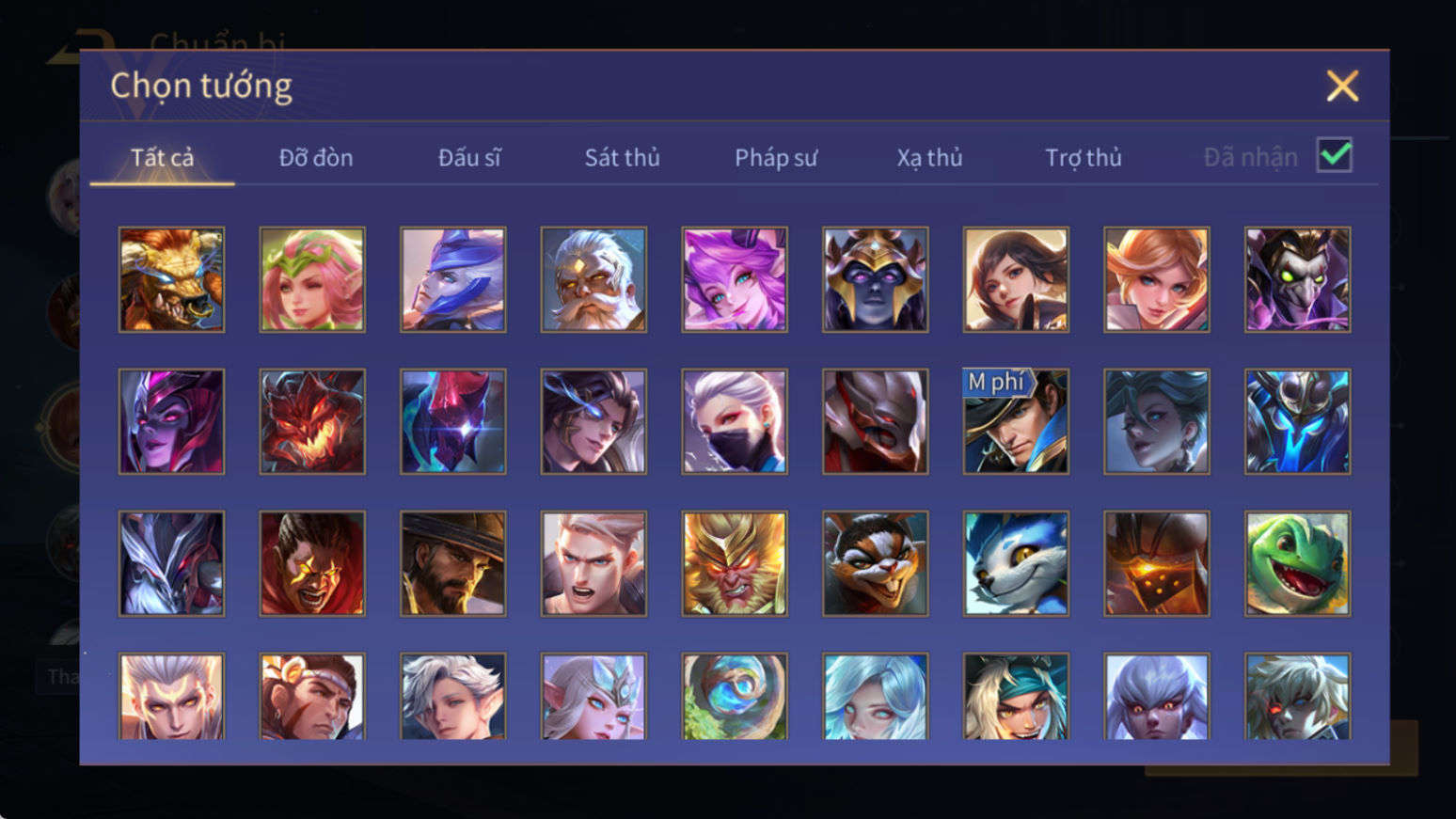Pick the purple-haired horned girl hero
This screenshot has height=819, width=1456.
(735, 279)
